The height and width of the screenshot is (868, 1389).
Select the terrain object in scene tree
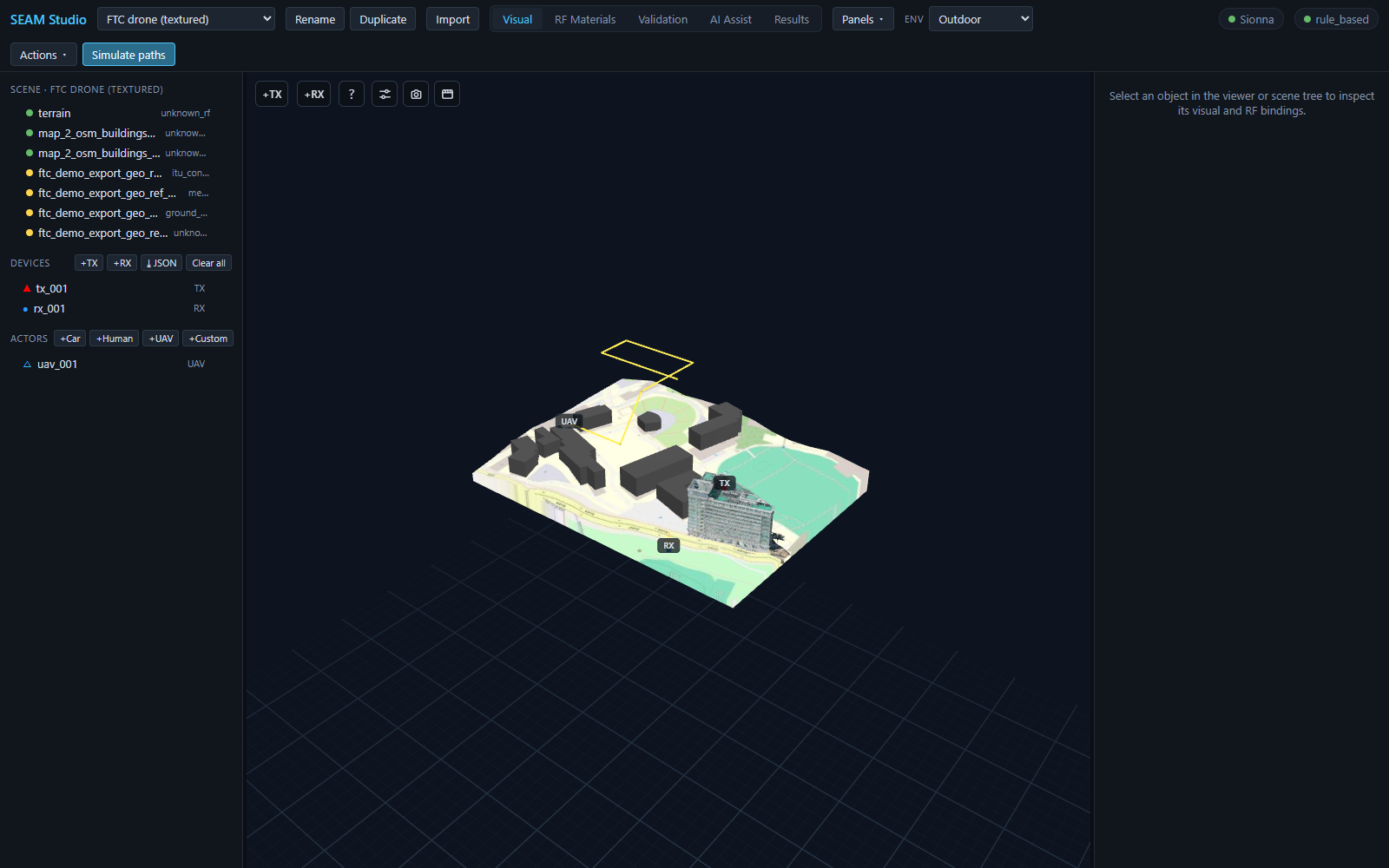point(121,113)
